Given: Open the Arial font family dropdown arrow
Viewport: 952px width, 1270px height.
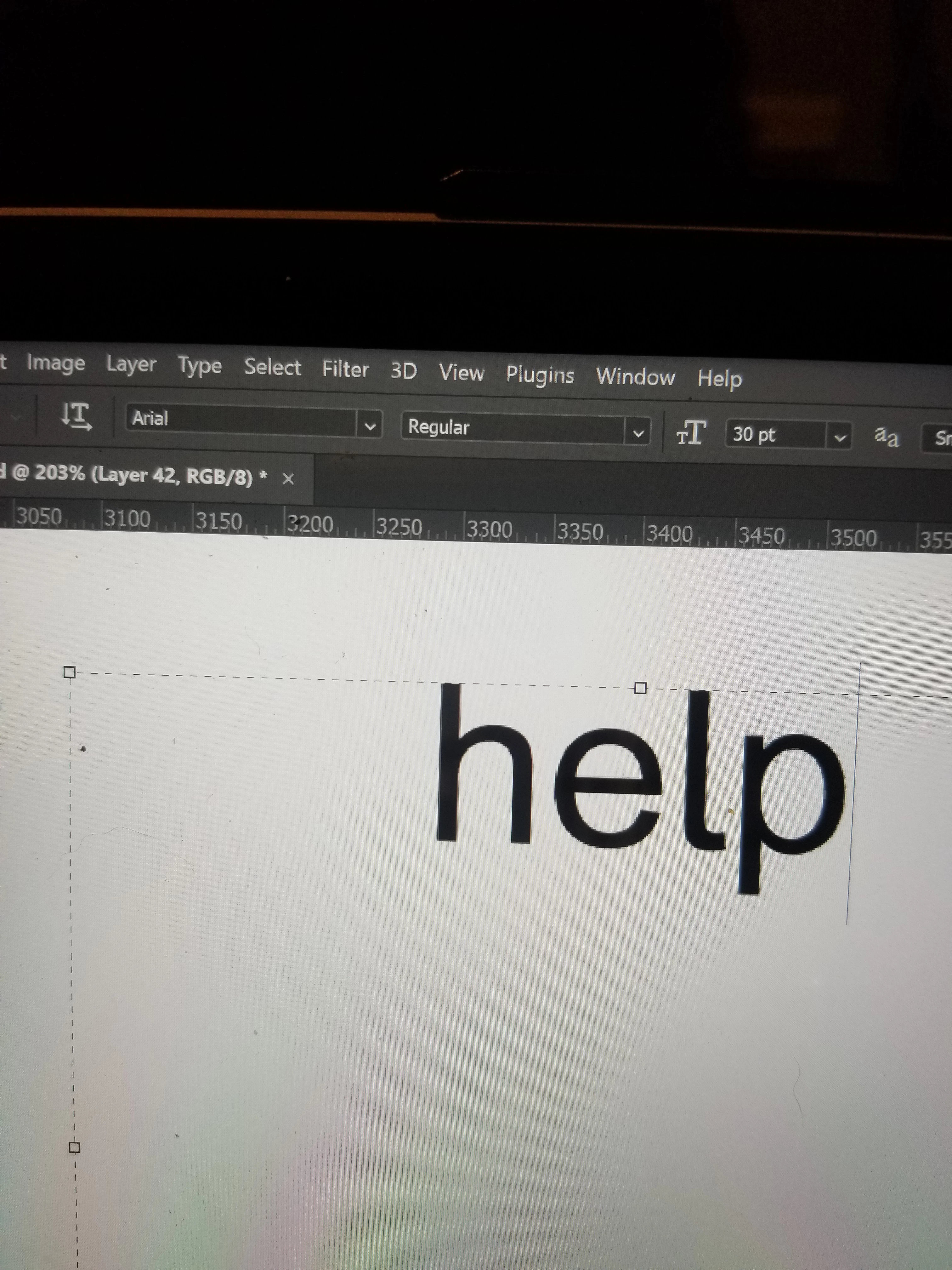Looking at the screenshot, I should point(370,426).
